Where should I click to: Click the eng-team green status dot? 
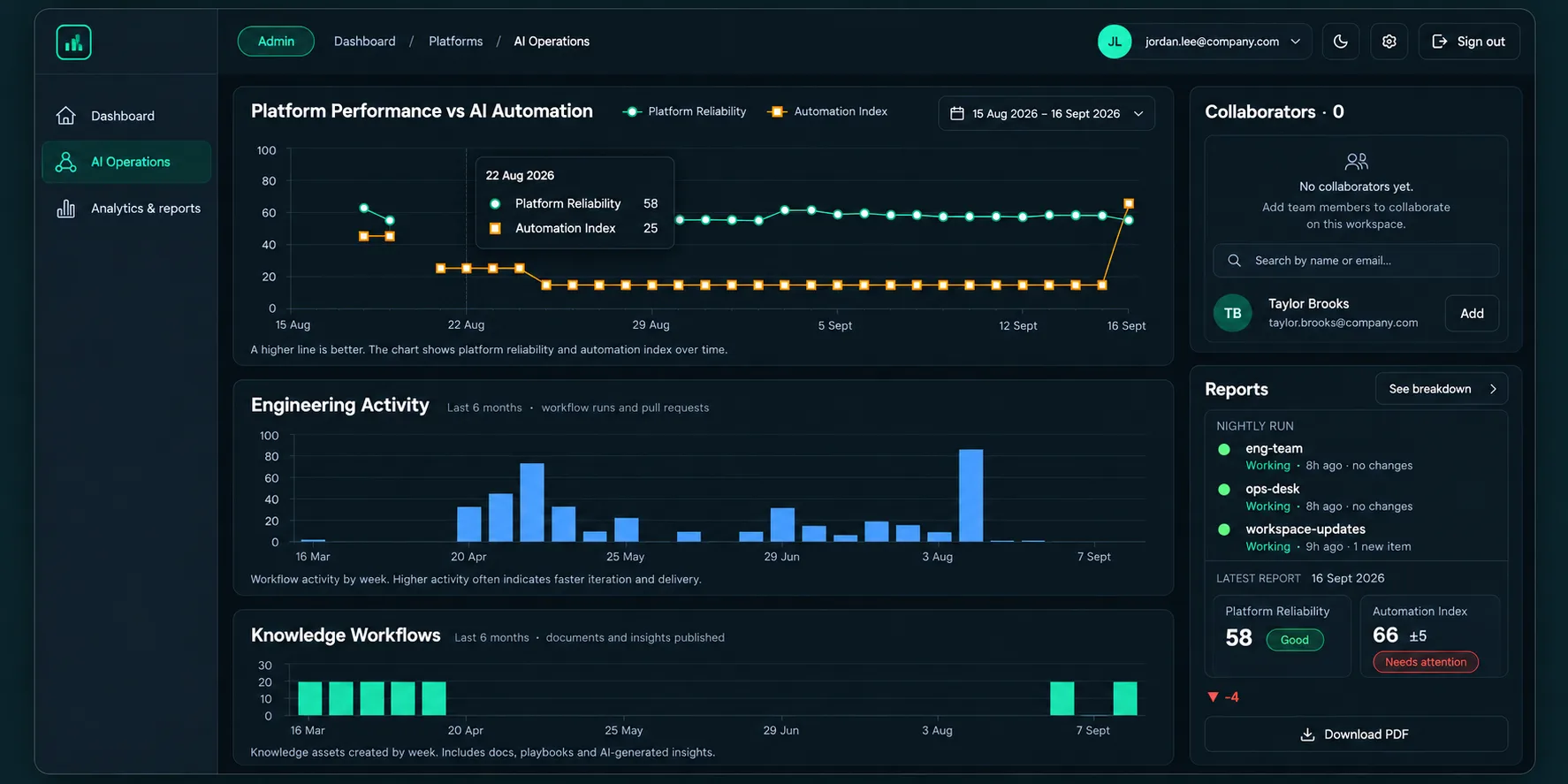[x=1224, y=449]
